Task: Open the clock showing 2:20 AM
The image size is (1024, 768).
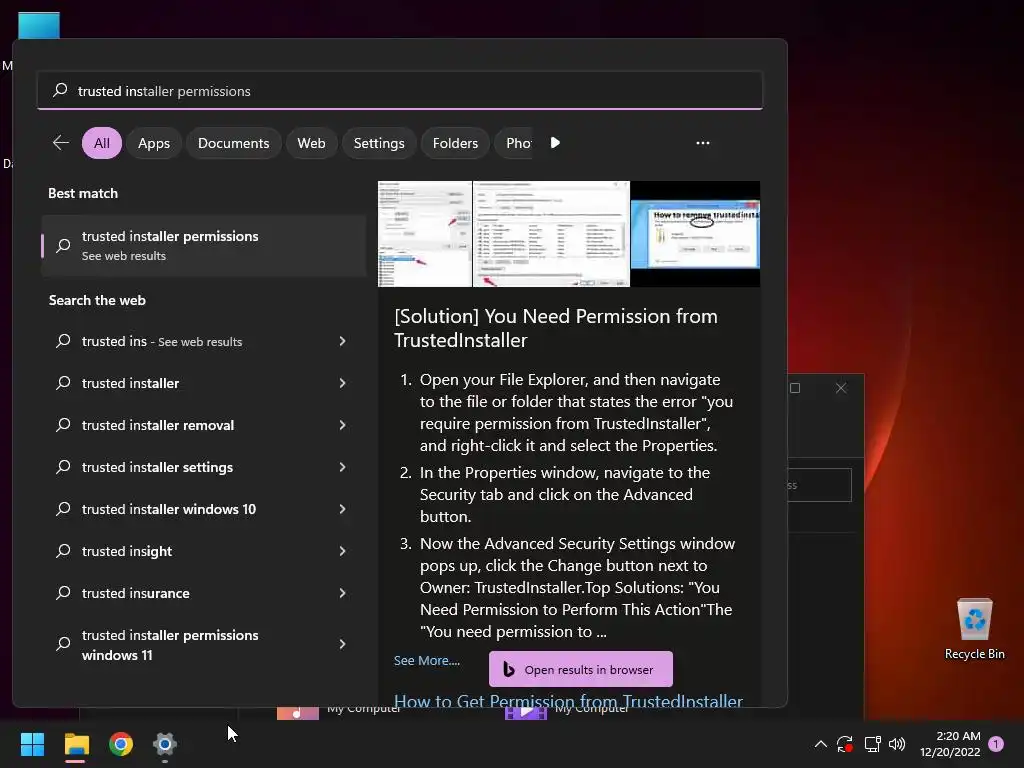Action: [x=950, y=744]
